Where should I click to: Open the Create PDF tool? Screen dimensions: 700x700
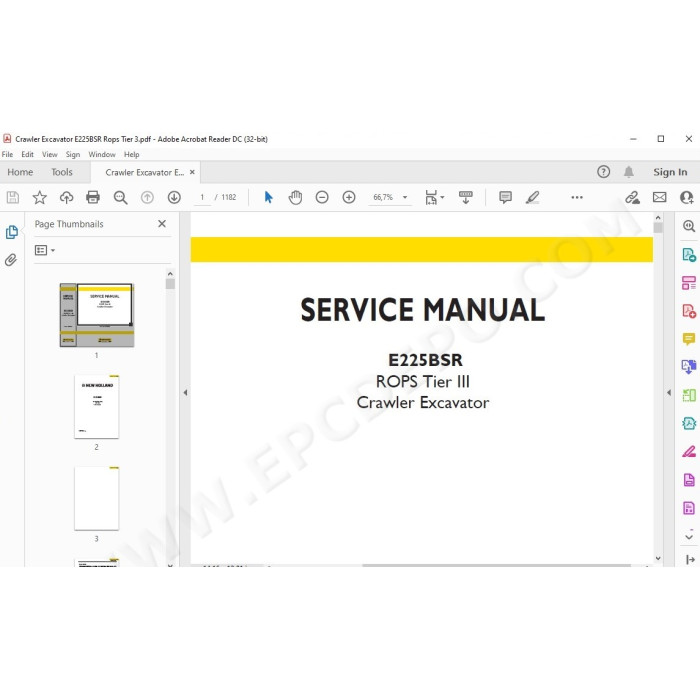pos(689,311)
